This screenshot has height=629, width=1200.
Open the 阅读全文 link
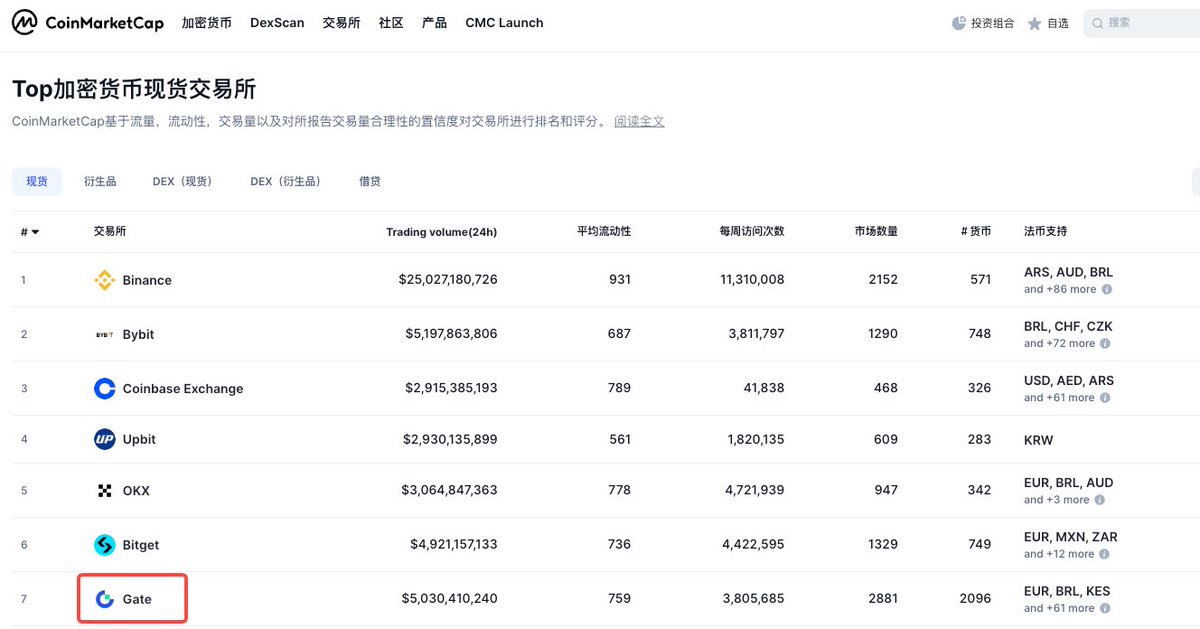[x=639, y=121]
